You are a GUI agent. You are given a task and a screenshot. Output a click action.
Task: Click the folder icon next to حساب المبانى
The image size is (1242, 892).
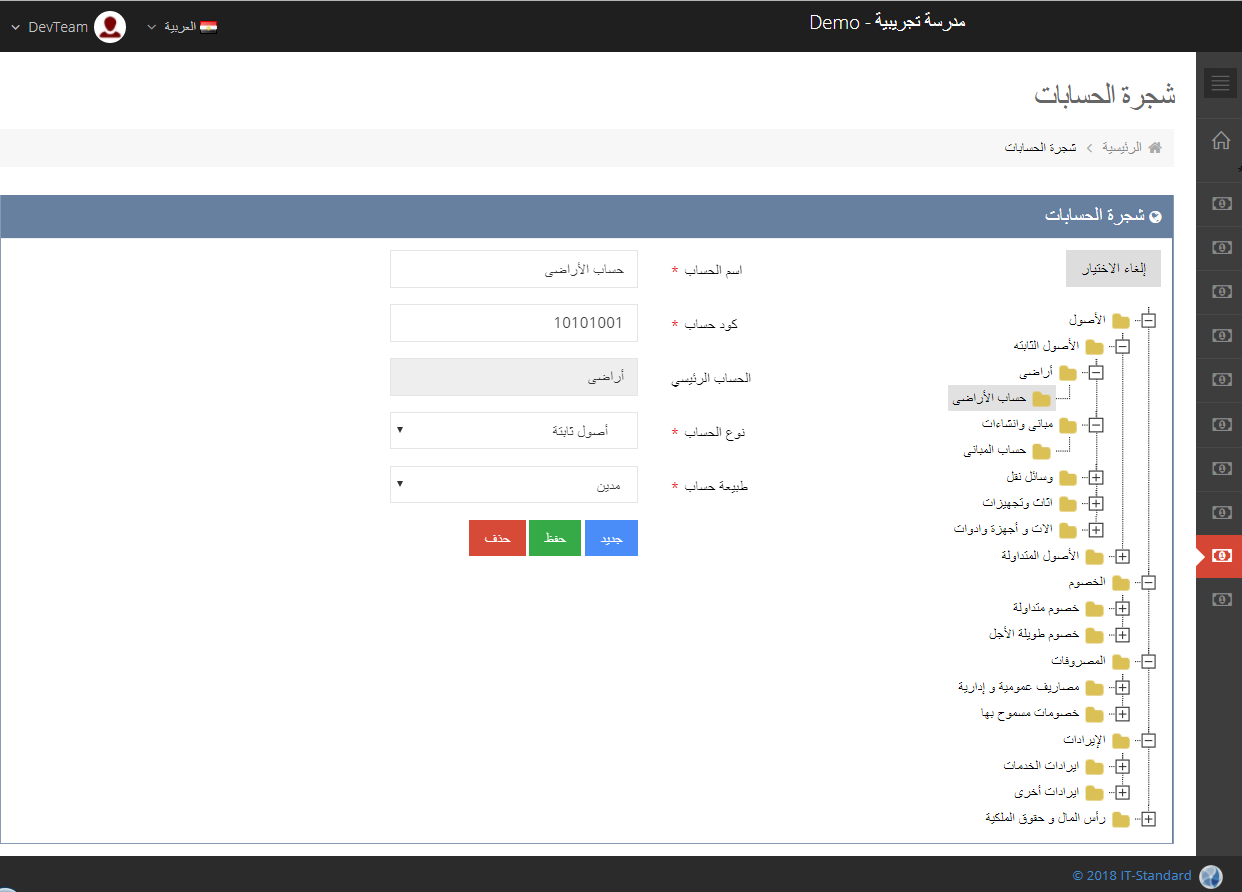tap(1043, 452)
